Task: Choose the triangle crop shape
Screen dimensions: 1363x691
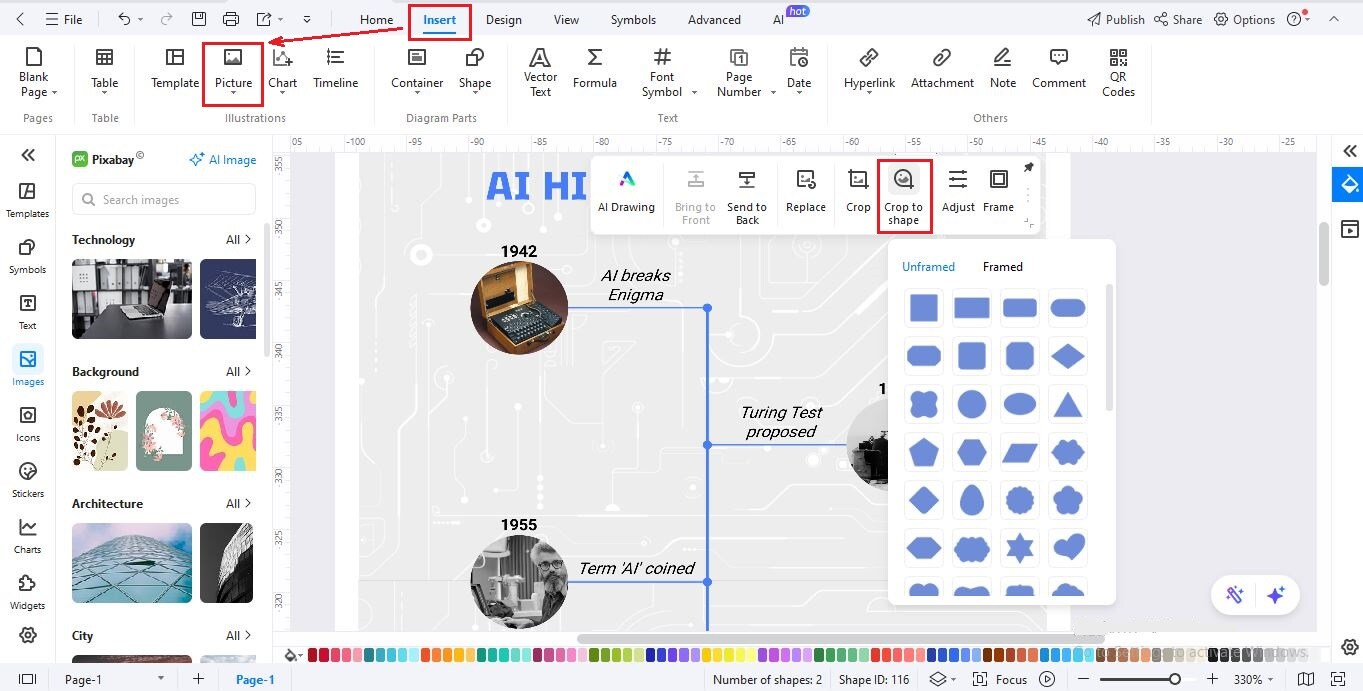Action: click(x=1068, y=404)
